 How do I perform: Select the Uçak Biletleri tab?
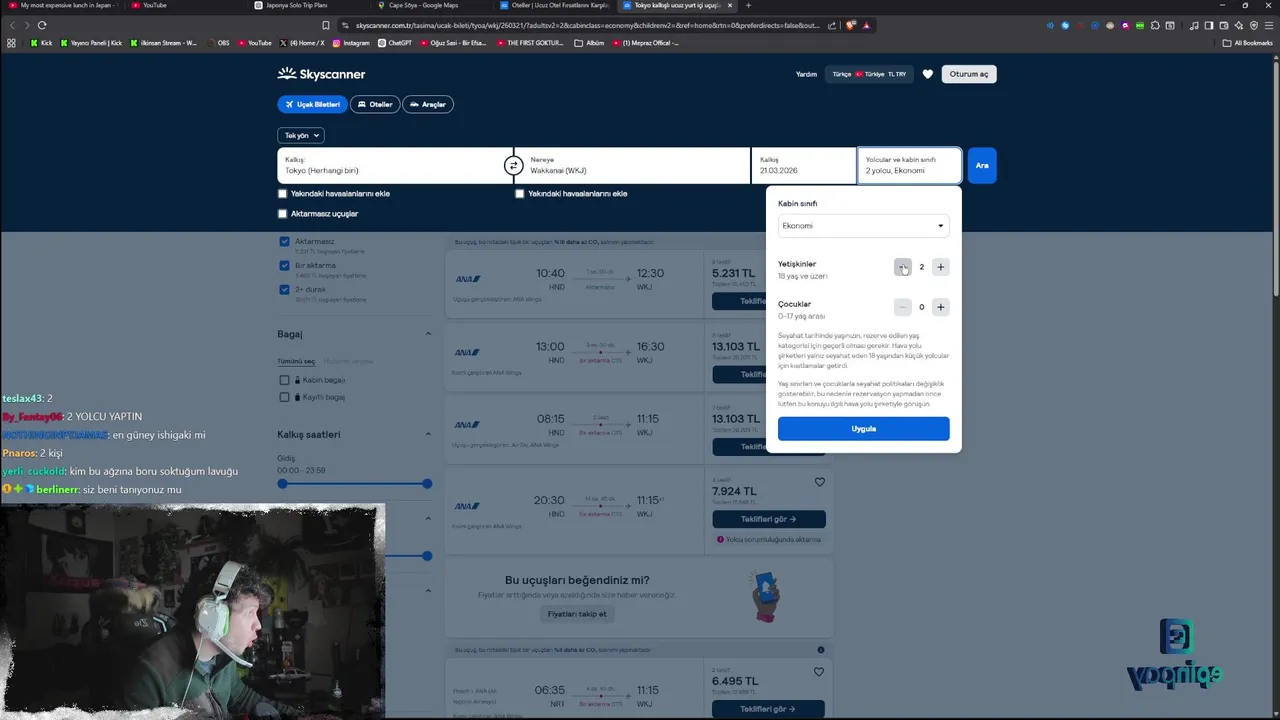[x=312, y=104]
